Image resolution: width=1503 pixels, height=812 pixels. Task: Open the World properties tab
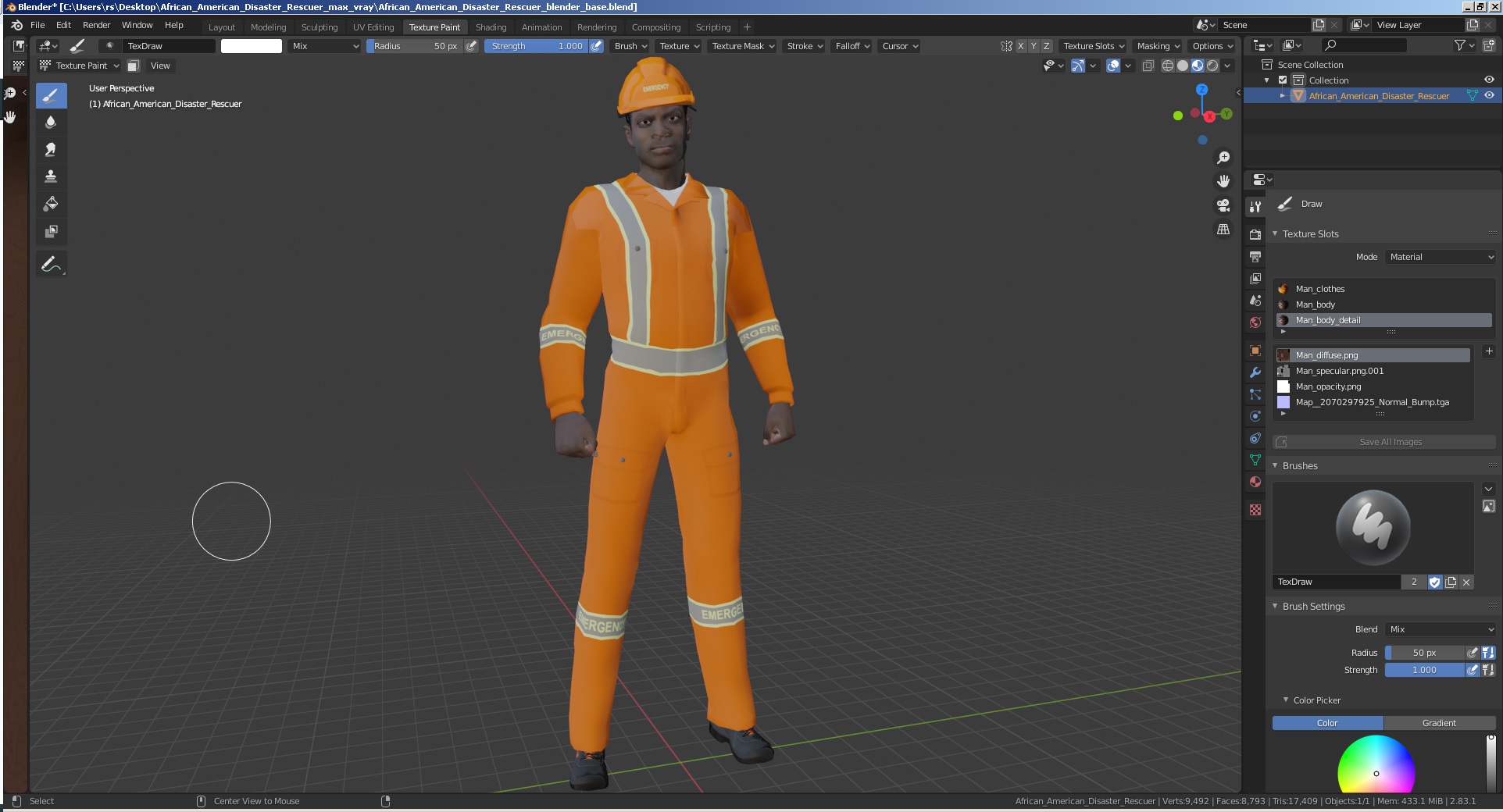pos(1255,322)
